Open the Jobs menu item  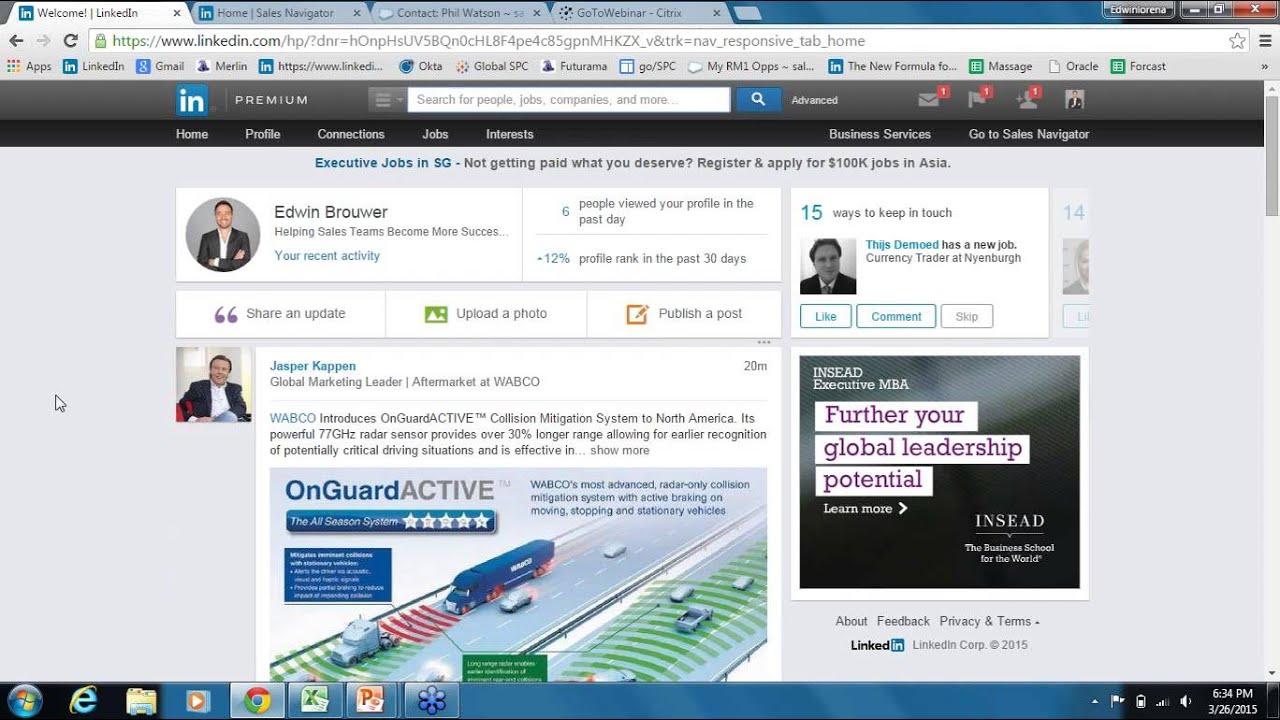(x=435, y=134)
